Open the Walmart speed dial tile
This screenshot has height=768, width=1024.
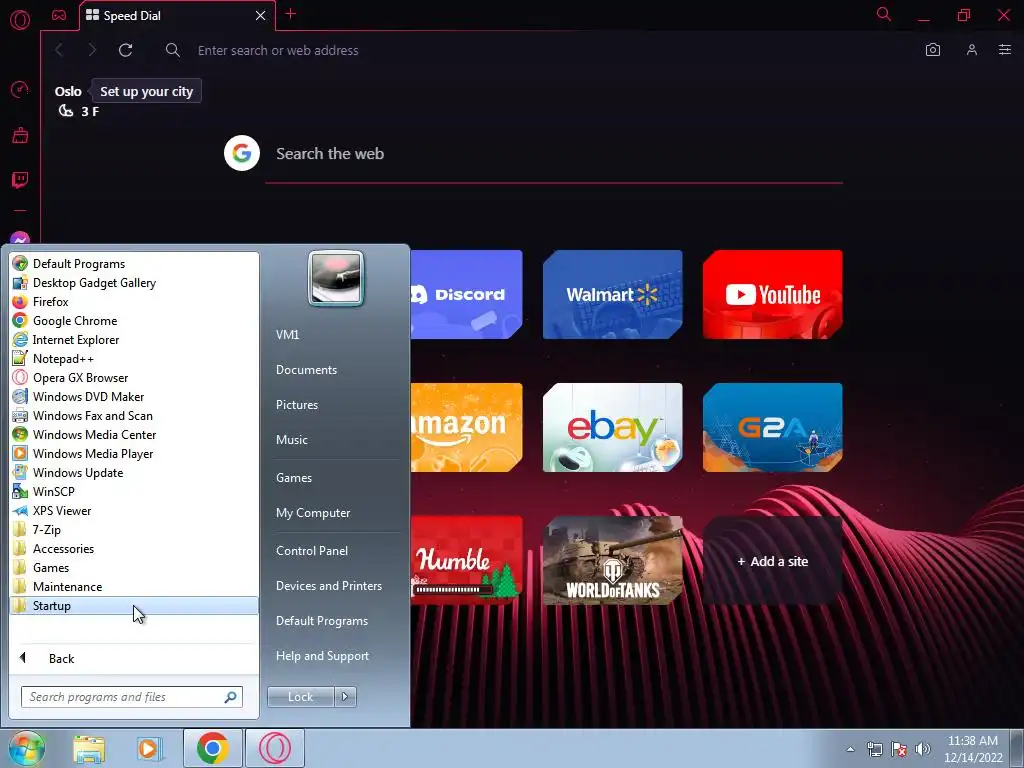(x=613, y=295)
